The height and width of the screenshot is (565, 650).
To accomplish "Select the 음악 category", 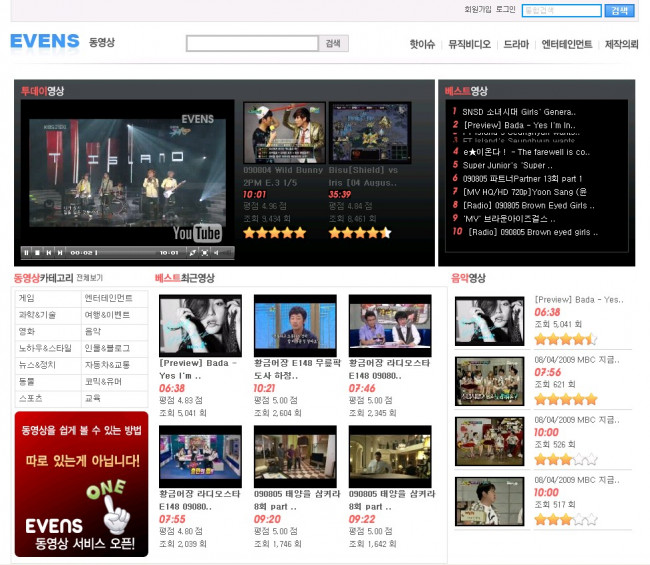I will click(x=93, y=332).
